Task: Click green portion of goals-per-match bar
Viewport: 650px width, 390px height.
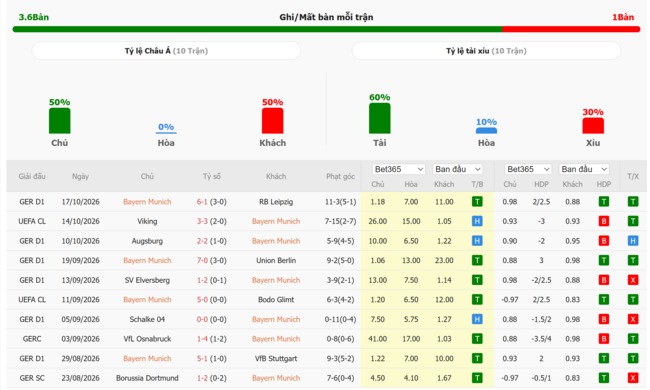Action: (x=257, y=29)
